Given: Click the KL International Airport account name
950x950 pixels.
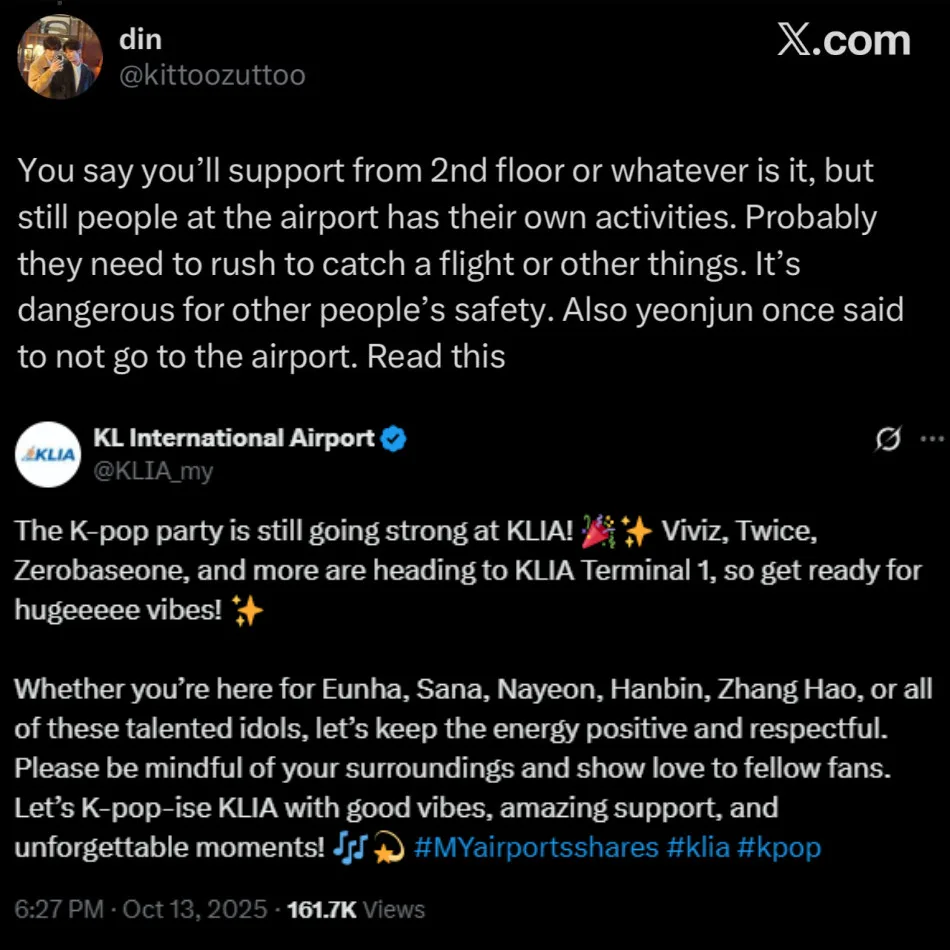Looking at the screenshot, I should [x=233, y=438].
